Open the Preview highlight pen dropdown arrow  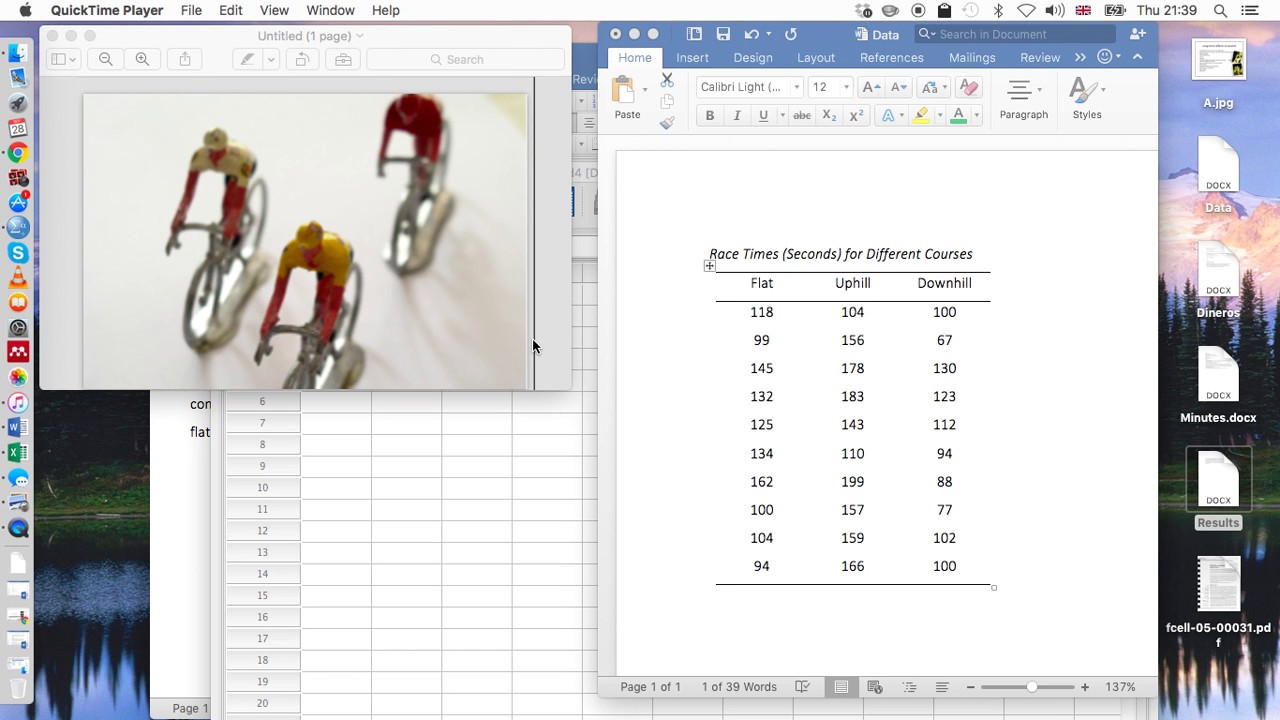(270, 59)
